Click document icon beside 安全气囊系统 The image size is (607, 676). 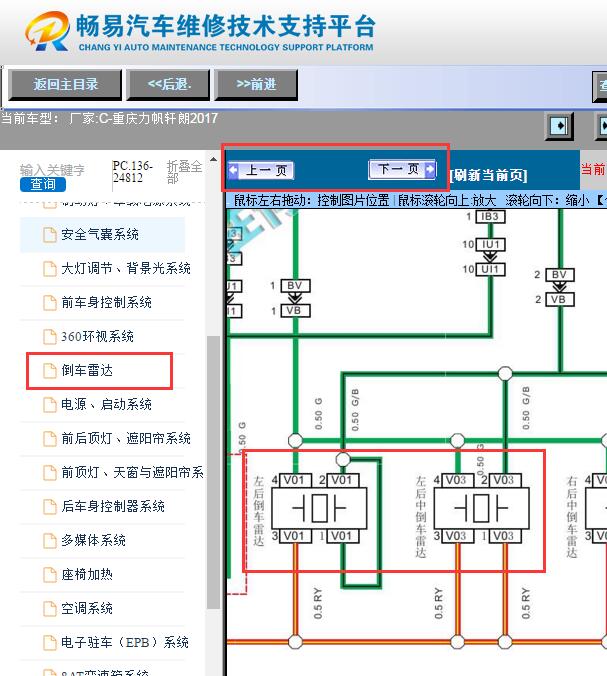50,235
